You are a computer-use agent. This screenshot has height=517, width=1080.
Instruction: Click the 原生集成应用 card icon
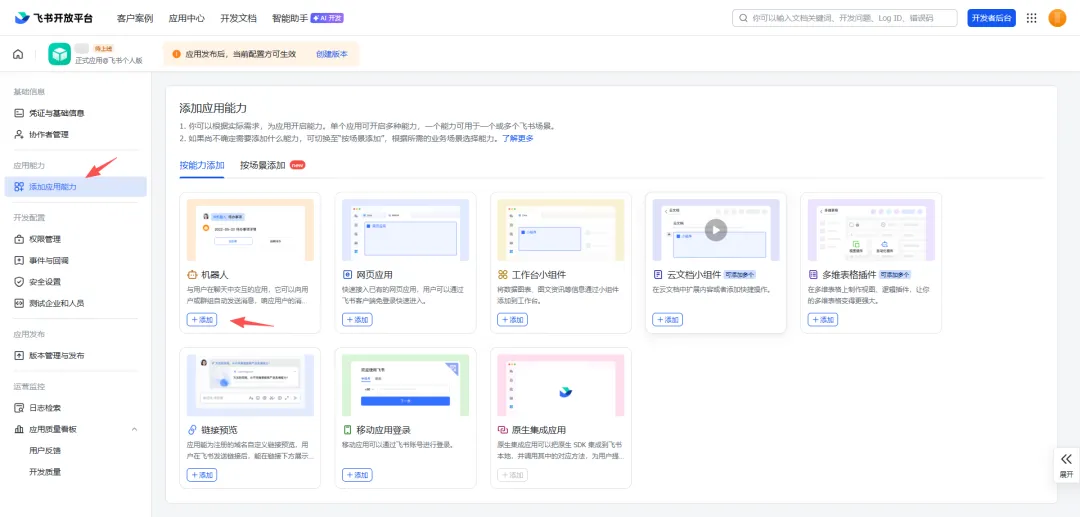[503, 430]
